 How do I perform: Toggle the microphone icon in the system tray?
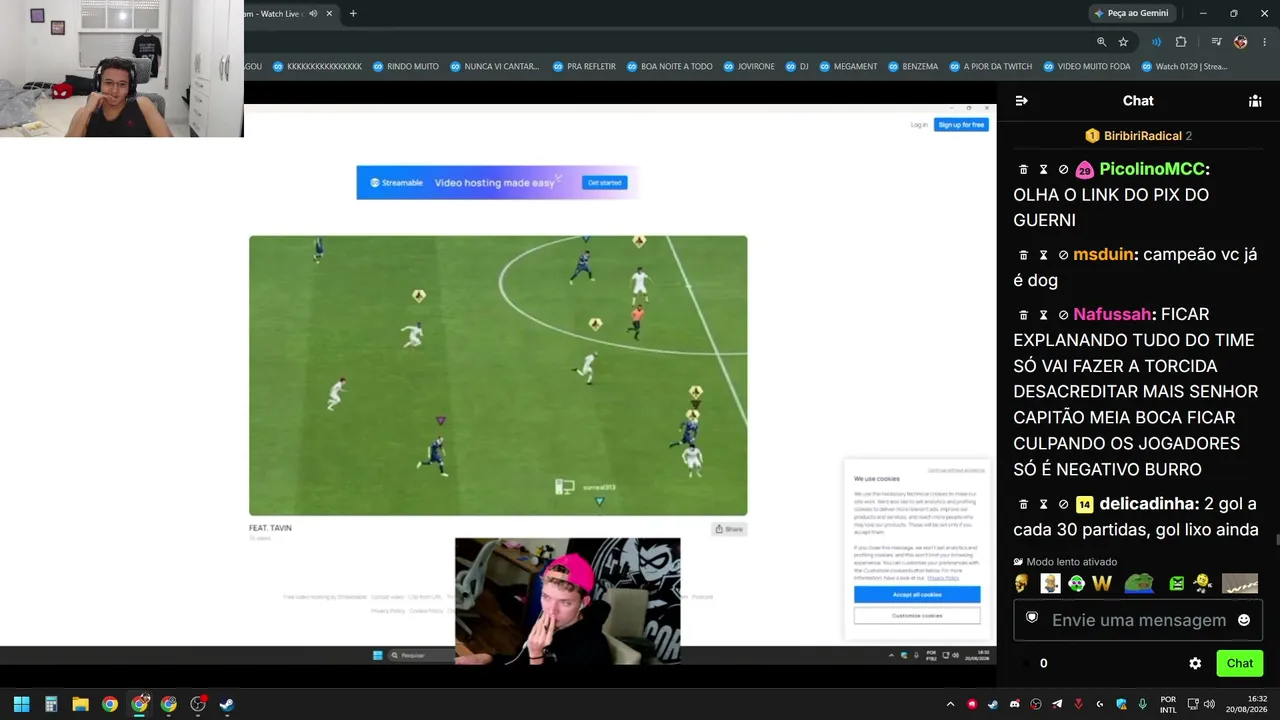pos(1142,704)
